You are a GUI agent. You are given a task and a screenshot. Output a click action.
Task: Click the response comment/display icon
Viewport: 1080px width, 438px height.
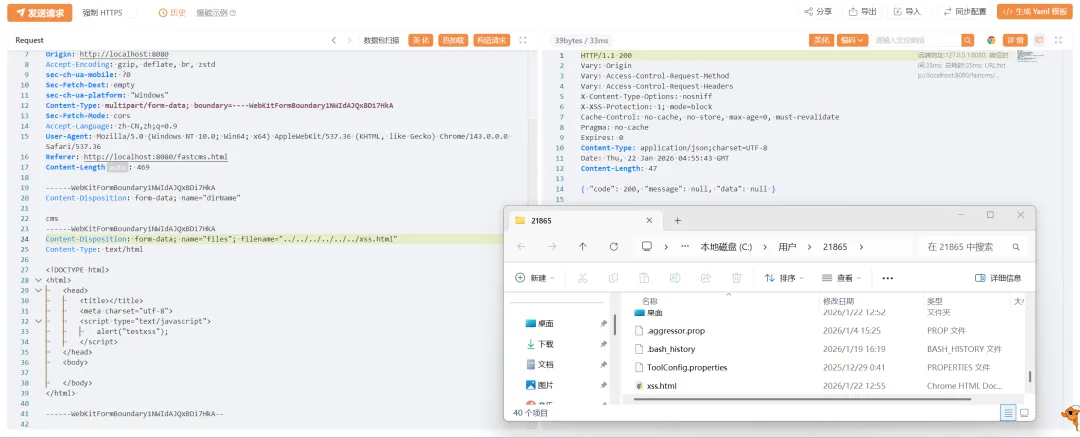pyautogui.click(x=1039, y=40)
